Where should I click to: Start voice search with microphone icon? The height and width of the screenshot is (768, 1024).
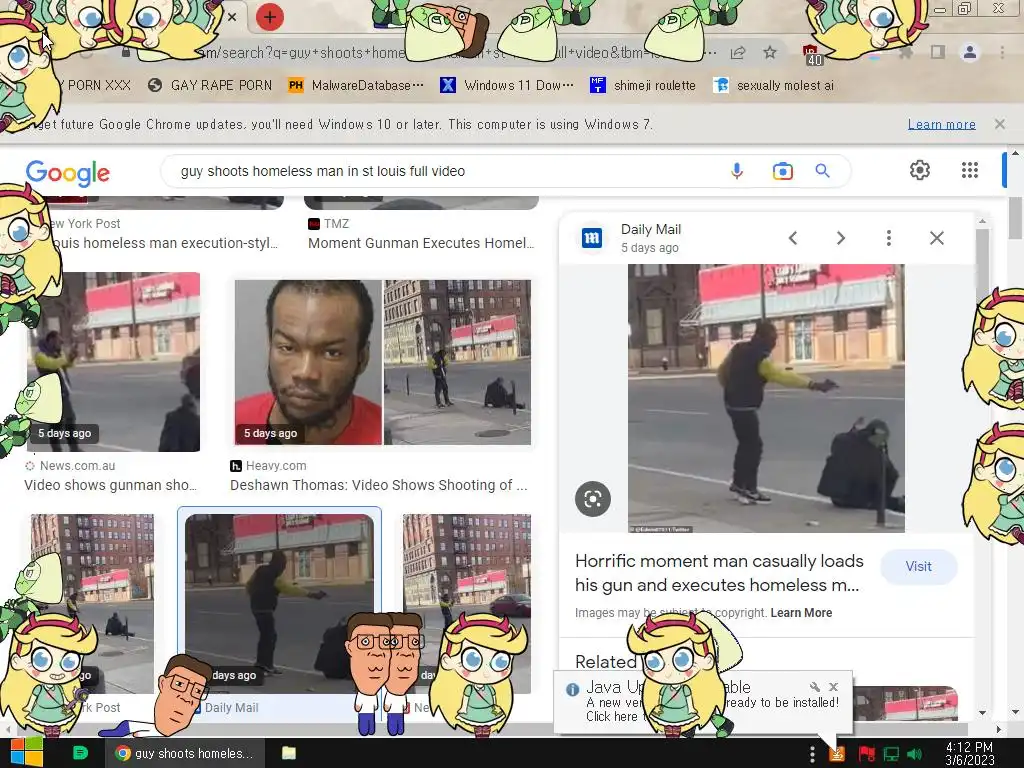coord(737,171)
